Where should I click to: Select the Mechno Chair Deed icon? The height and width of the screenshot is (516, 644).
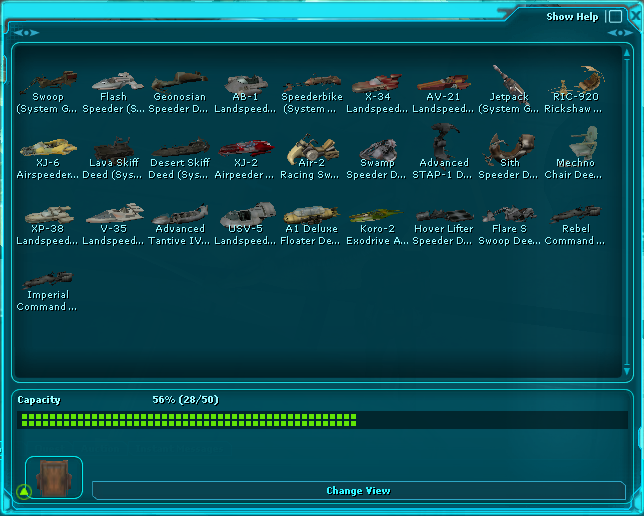tap(583, 143)
